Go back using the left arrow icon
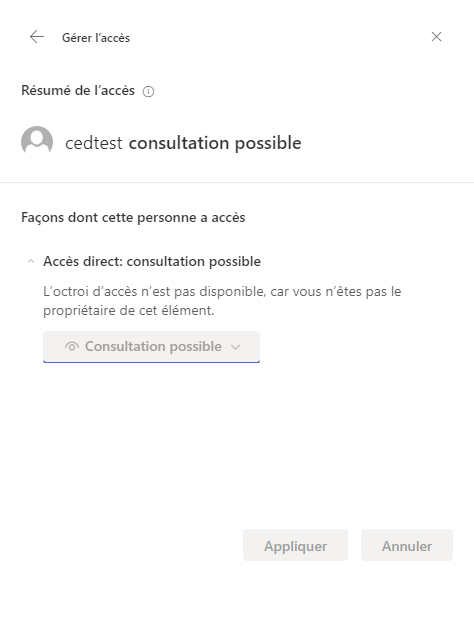474x644 pixels. point(37,37)
